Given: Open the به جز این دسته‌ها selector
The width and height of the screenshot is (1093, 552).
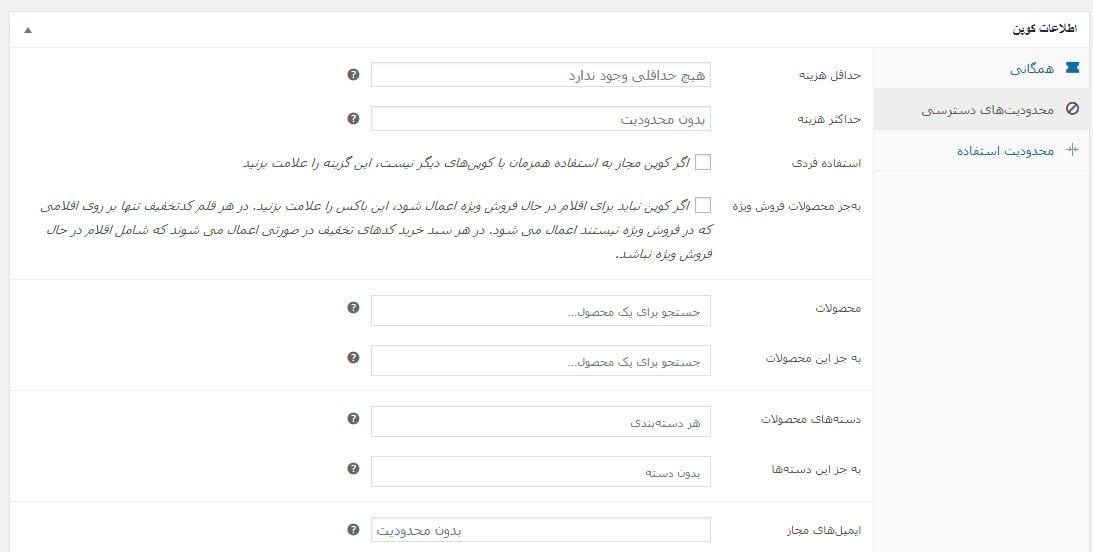Looking at the screenshot, I should click(x=541, y=472).
